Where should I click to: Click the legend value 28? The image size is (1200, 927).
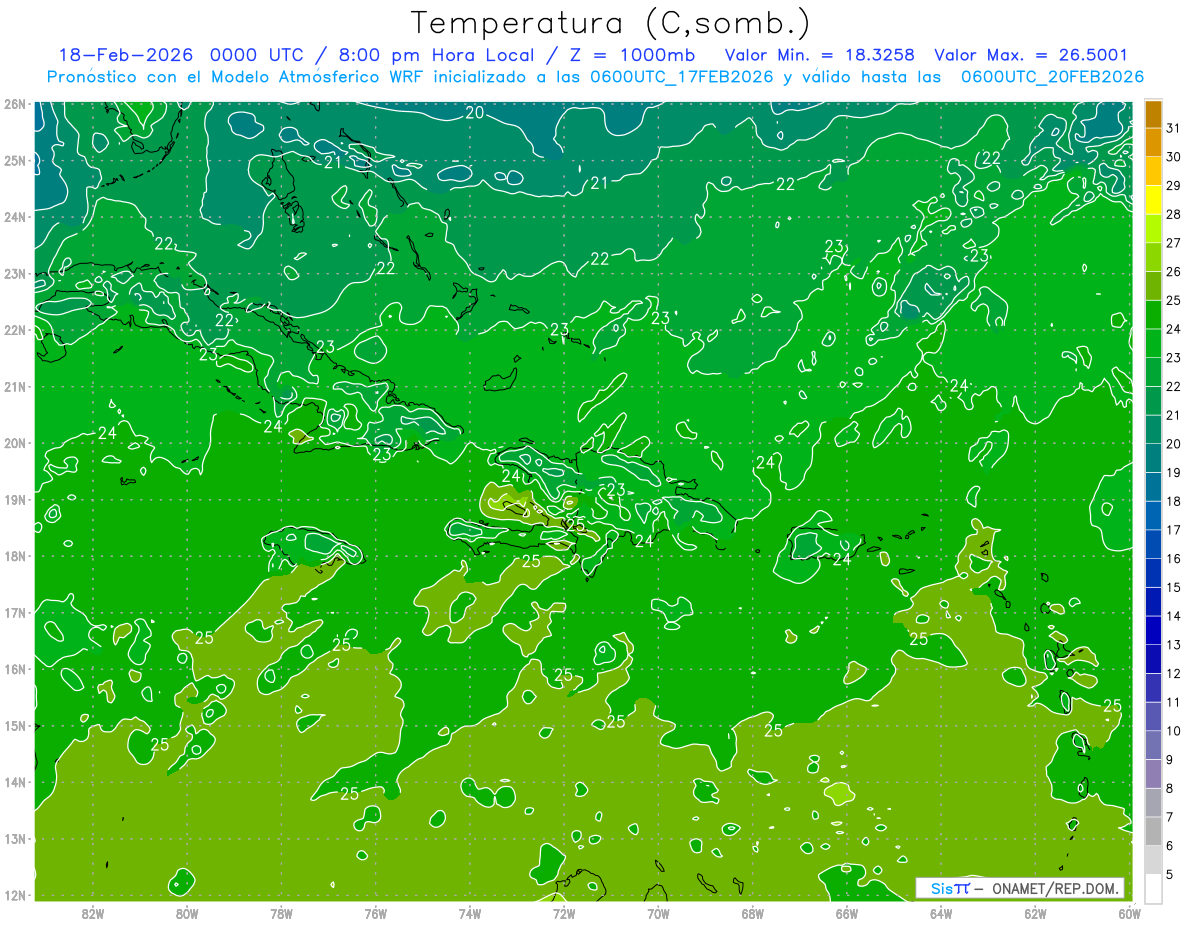point(1174,215)
